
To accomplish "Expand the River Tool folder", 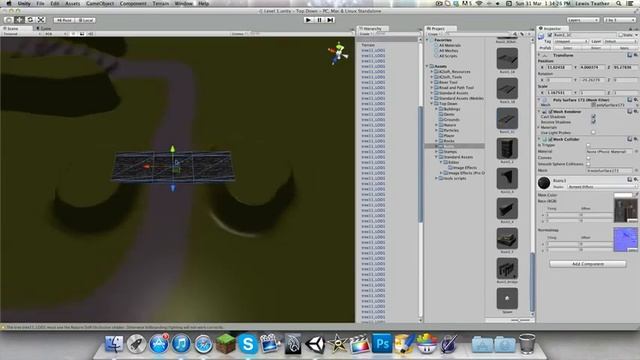I will (431, 82).
